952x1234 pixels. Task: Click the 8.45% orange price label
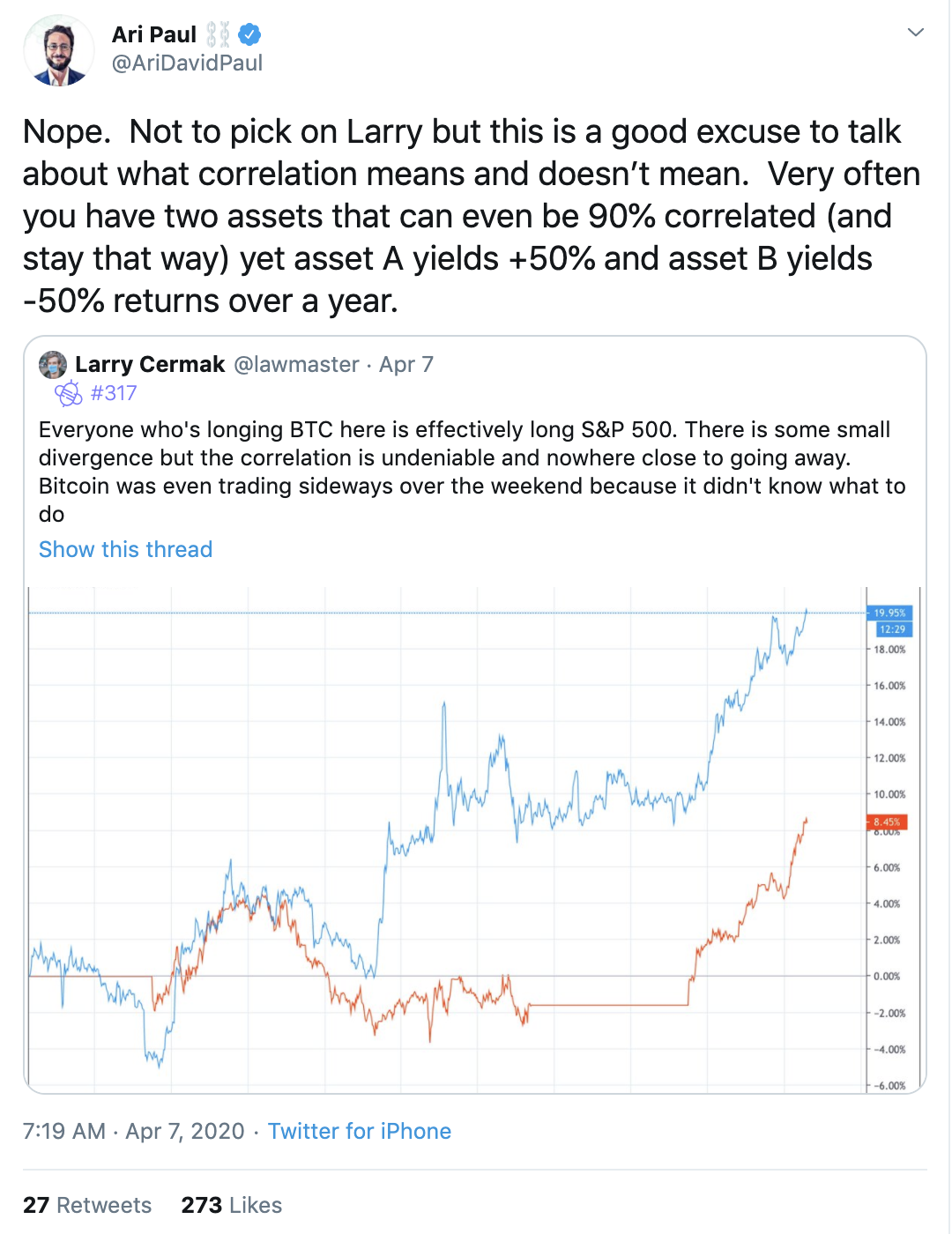coord(887,822)
